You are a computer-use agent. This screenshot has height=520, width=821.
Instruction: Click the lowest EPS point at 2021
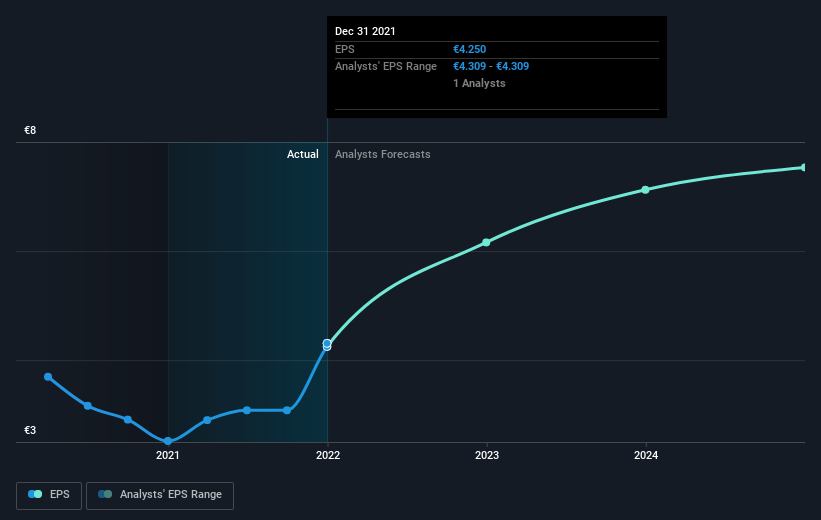pos(168,441)
